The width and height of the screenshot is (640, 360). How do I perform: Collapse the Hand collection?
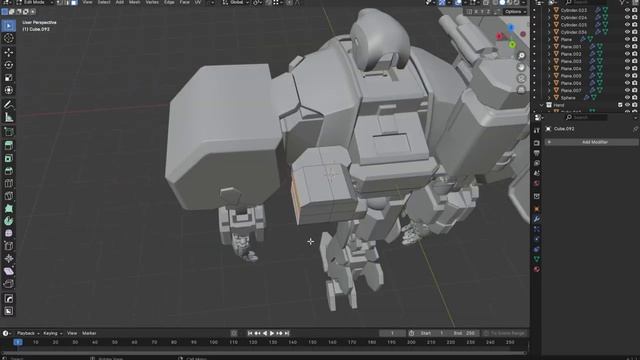coord(542,105)
